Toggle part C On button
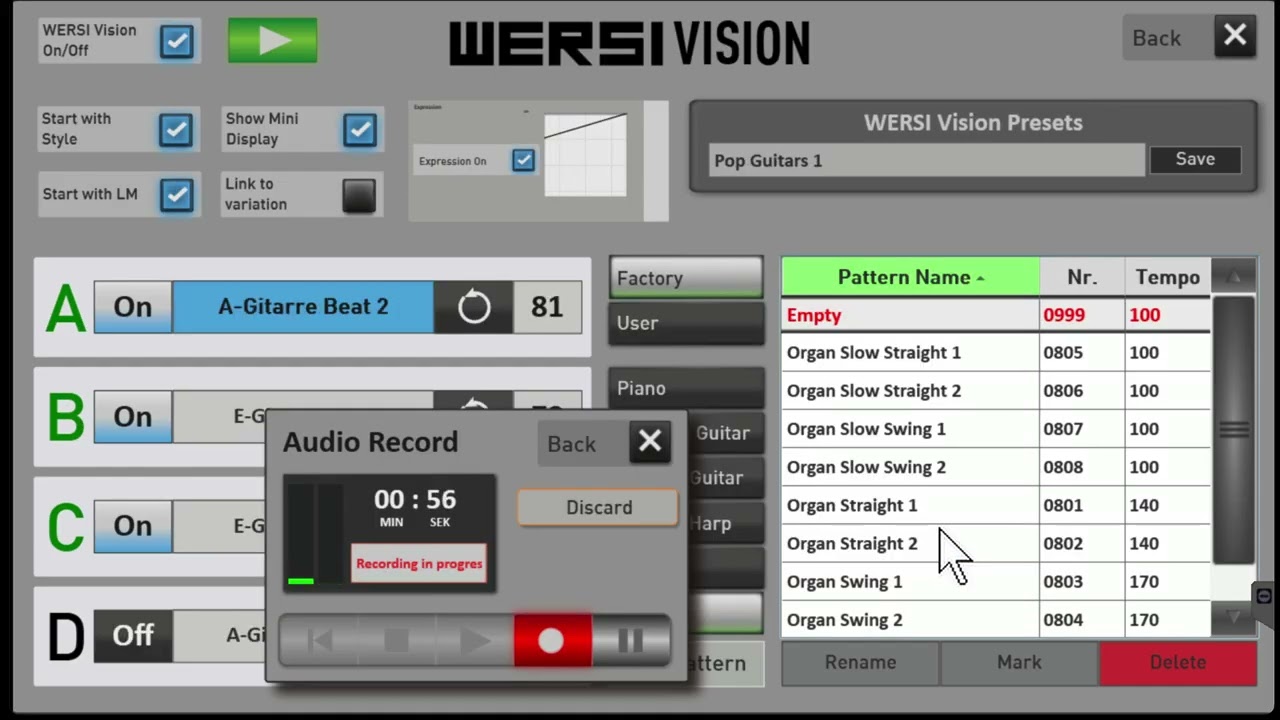The image size is (1280, 720). click(x=133, y=526)
